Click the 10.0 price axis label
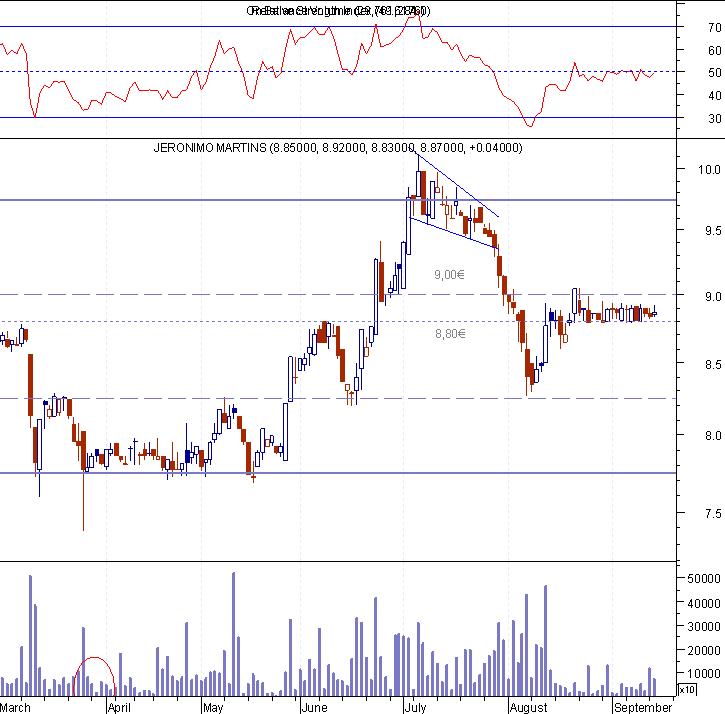 (709, 170)
